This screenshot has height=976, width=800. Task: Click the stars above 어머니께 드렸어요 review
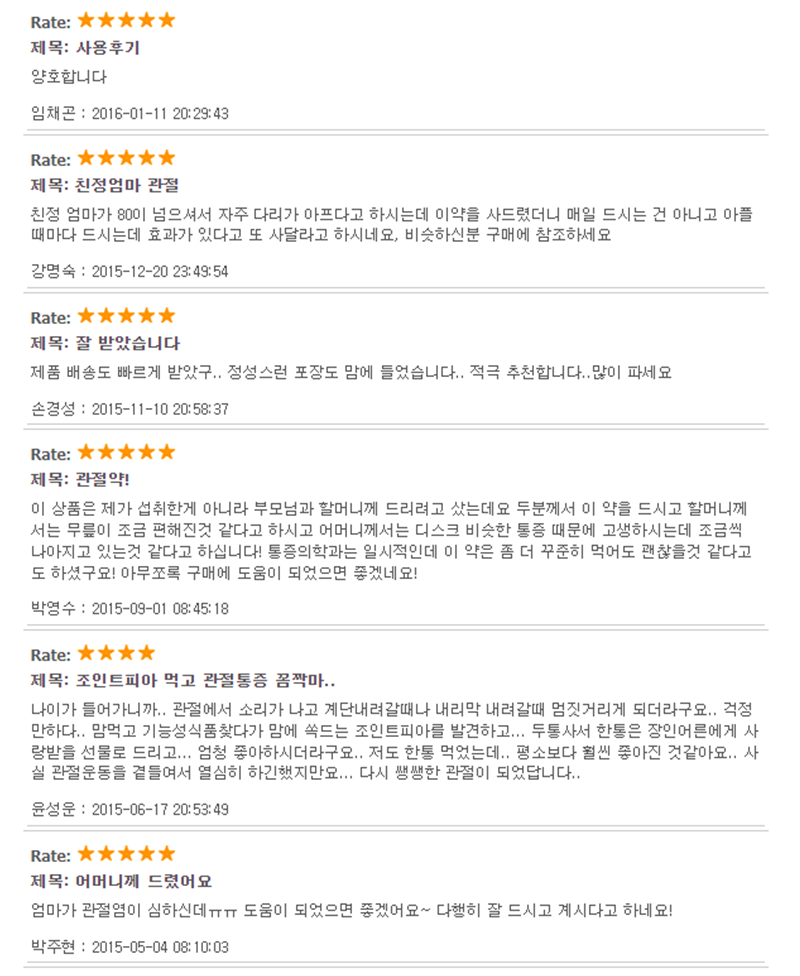(x=126, y=854)
